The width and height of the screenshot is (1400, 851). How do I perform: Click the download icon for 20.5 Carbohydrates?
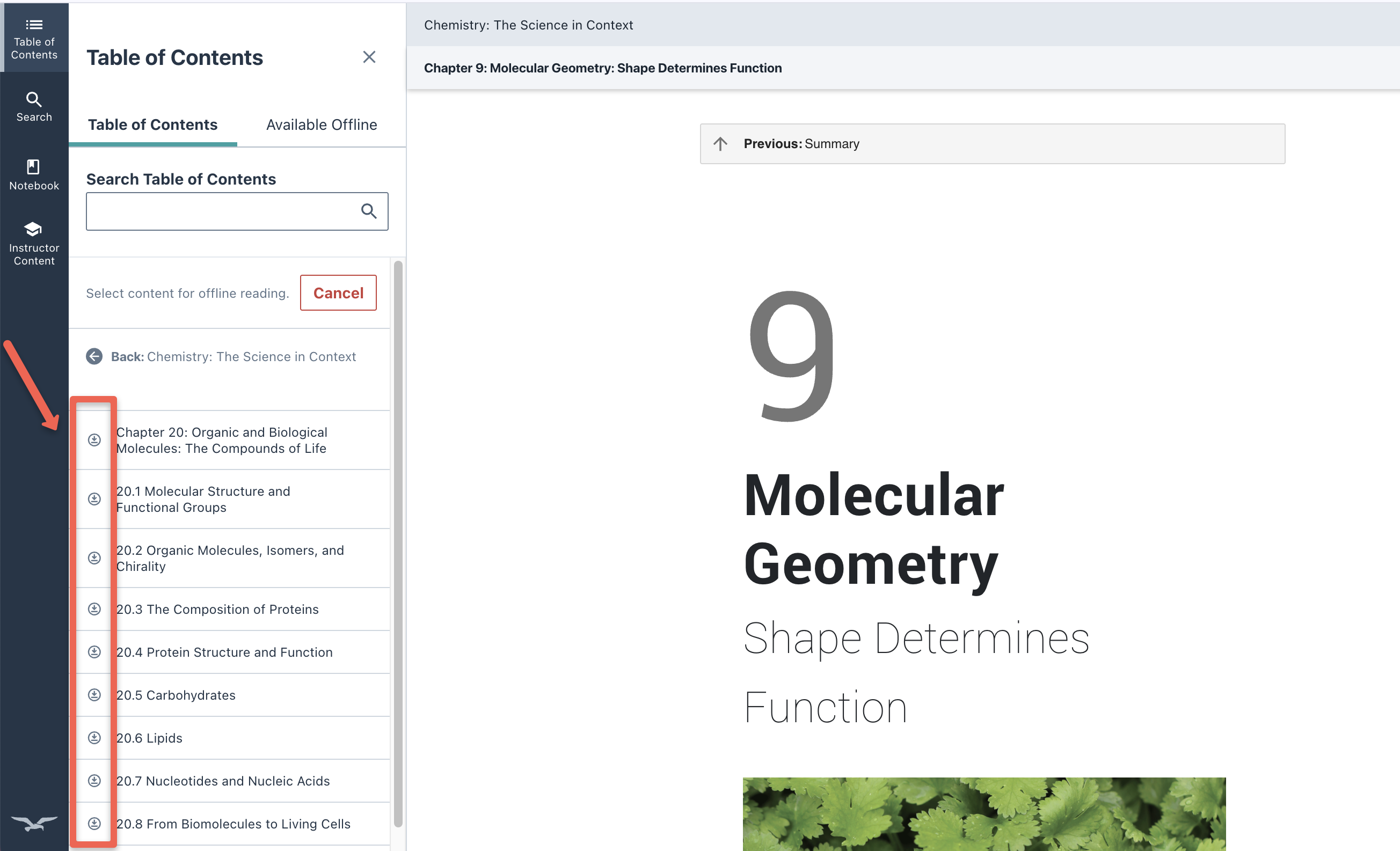[94, 695]
